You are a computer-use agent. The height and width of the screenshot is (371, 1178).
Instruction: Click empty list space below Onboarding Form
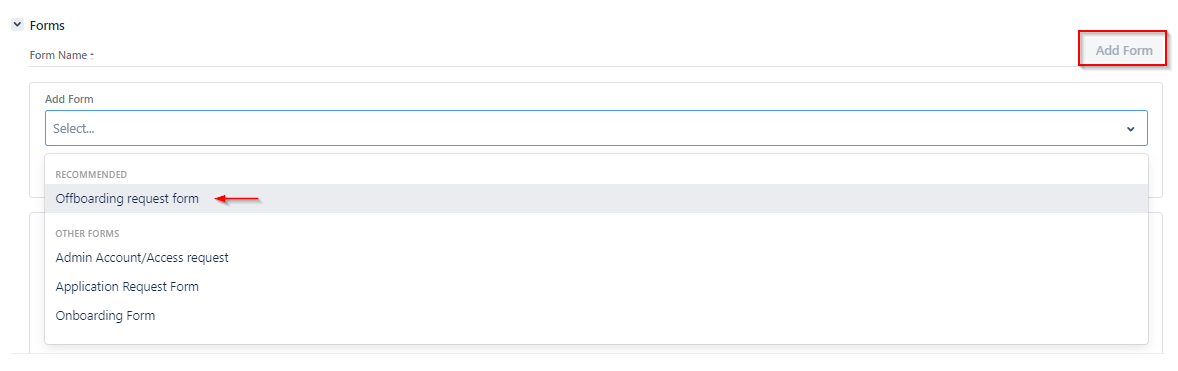point(597,337)
